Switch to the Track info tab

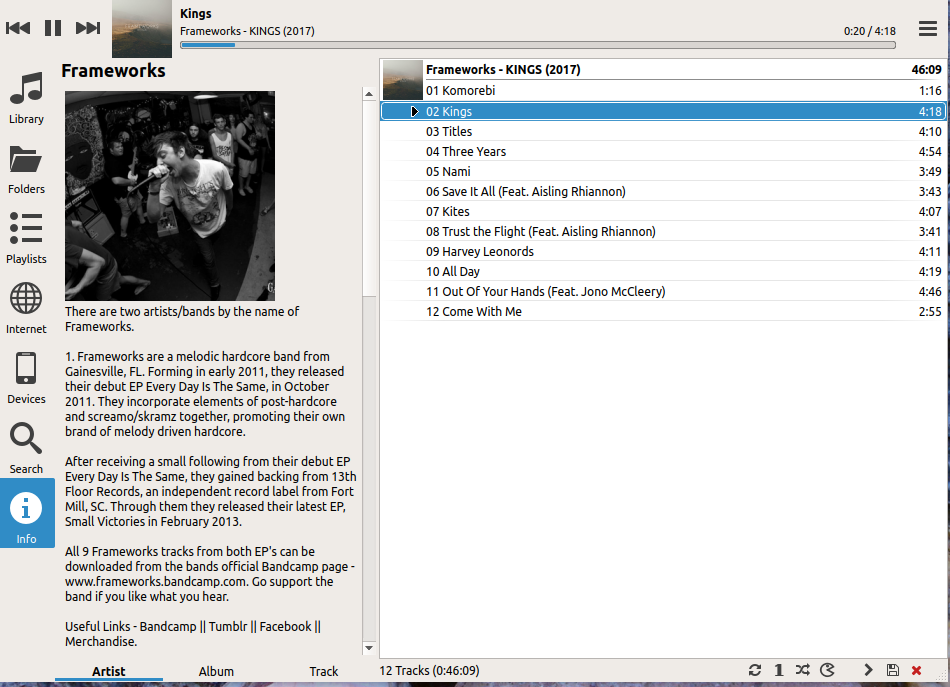click(x=324, y=671)
